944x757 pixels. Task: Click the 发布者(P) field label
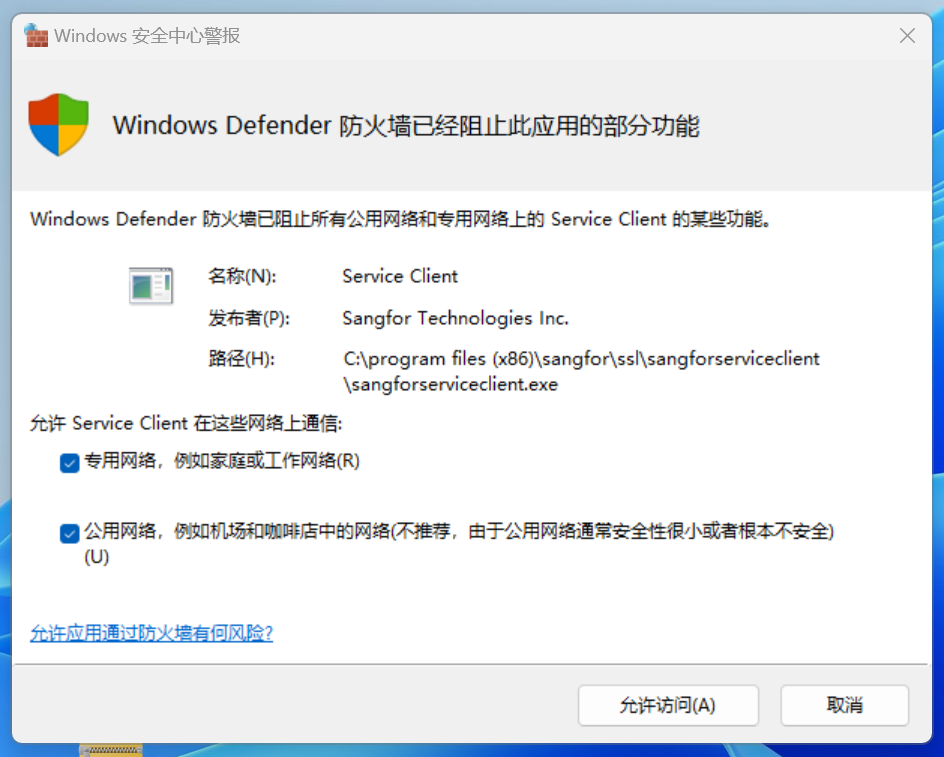point(248,318)
